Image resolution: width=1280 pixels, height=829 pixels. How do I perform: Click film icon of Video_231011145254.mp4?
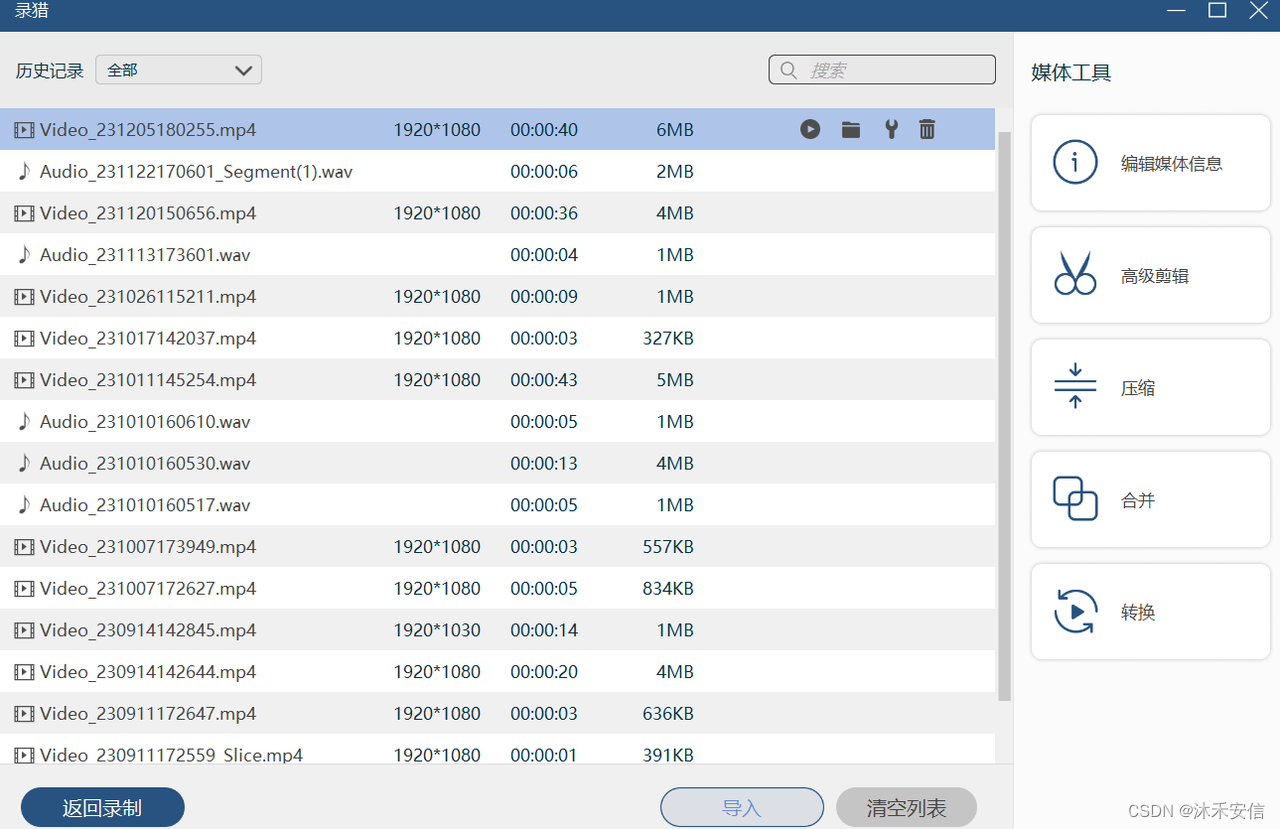24,380
